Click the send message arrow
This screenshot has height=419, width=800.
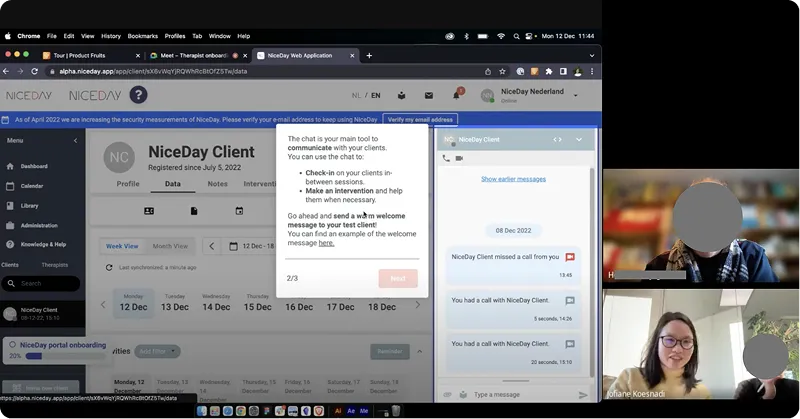(583, 395)
